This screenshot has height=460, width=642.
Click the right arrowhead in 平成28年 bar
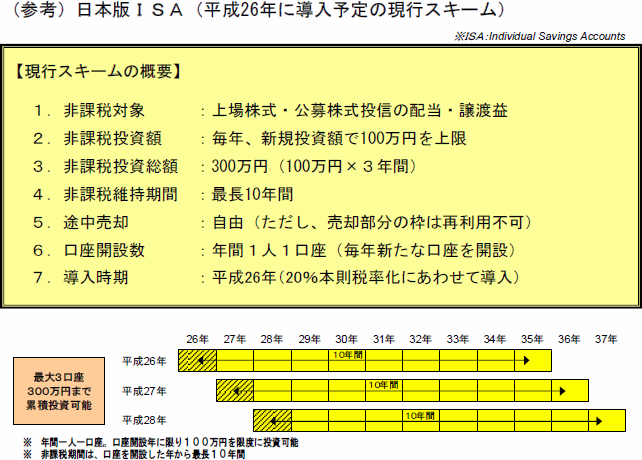599,421
